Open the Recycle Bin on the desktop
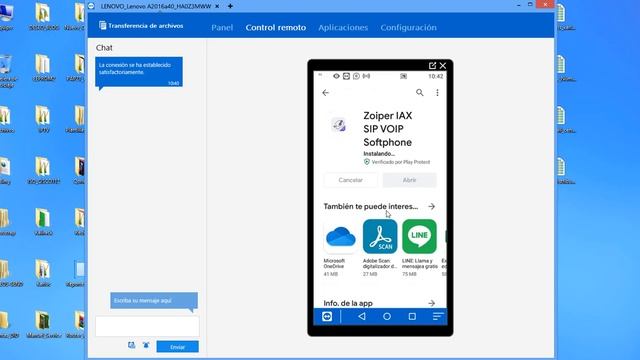This screenshot has height=360, width=640. click(x=7, y=70)
